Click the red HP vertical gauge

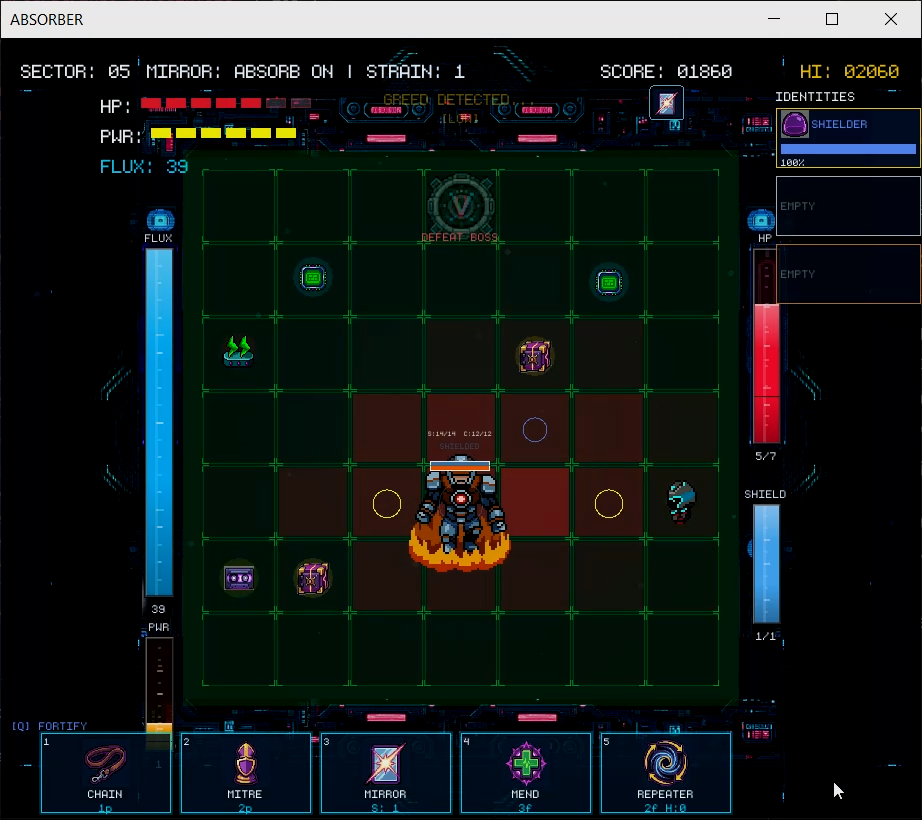[x=766, y=346]
